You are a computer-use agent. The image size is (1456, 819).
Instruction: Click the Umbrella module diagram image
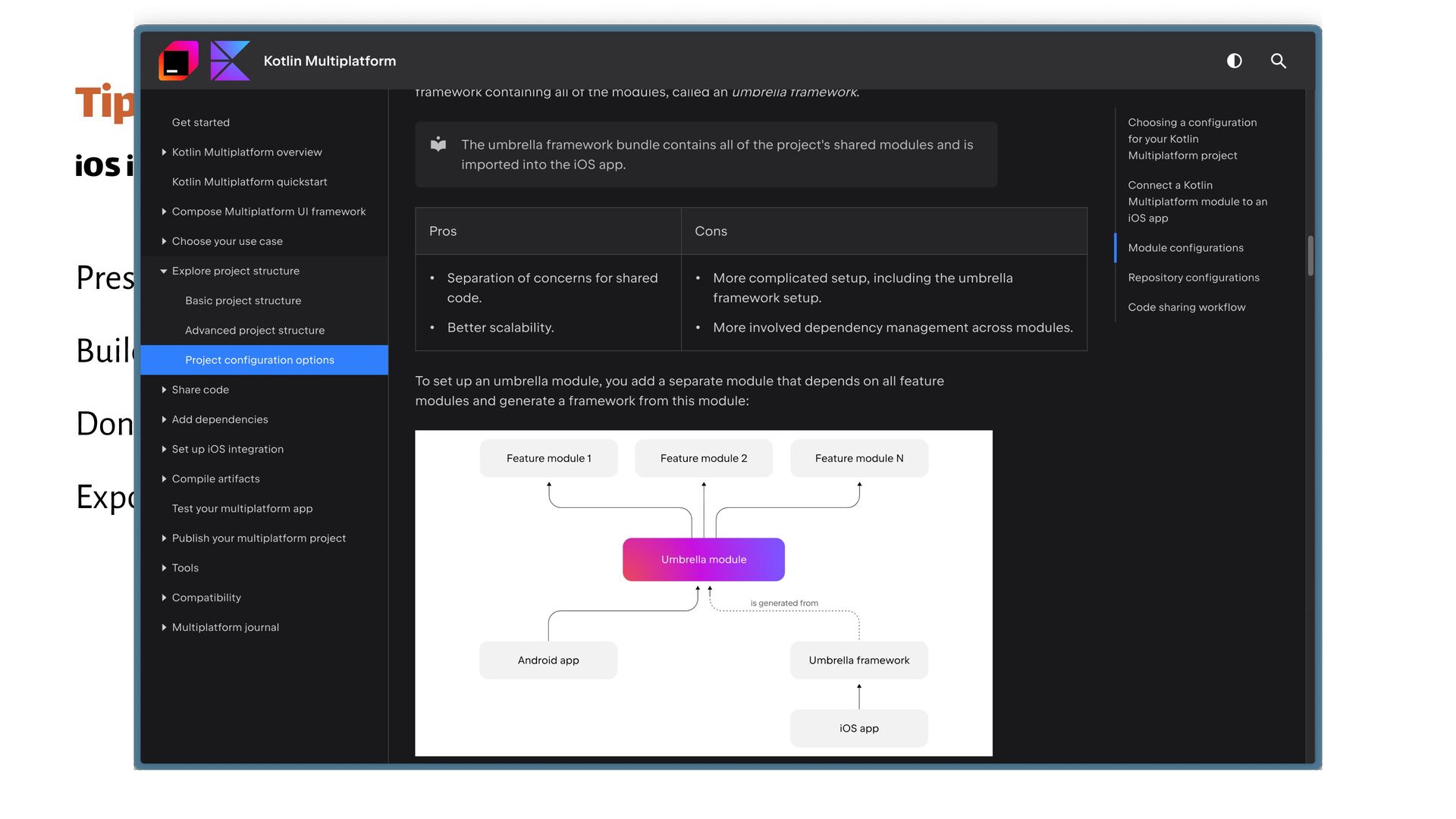(703, 593)
